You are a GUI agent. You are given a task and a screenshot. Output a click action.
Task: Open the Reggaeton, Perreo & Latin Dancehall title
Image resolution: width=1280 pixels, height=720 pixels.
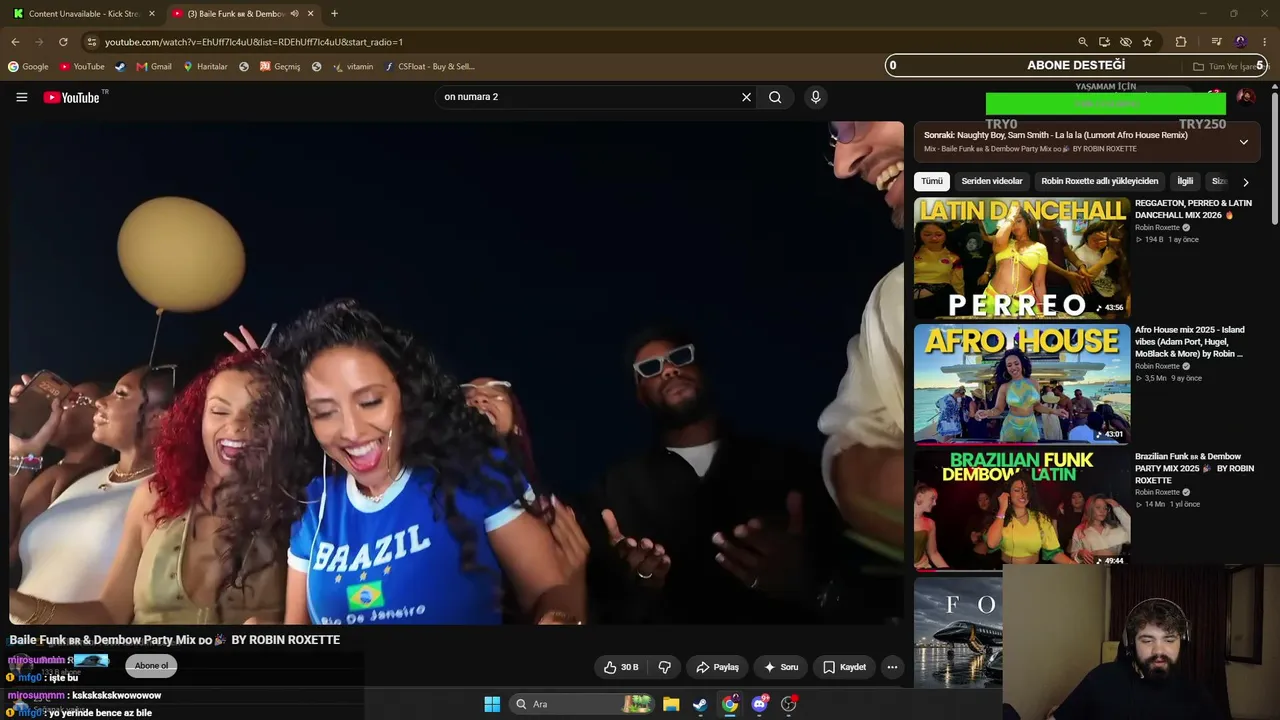[1193, 209]
